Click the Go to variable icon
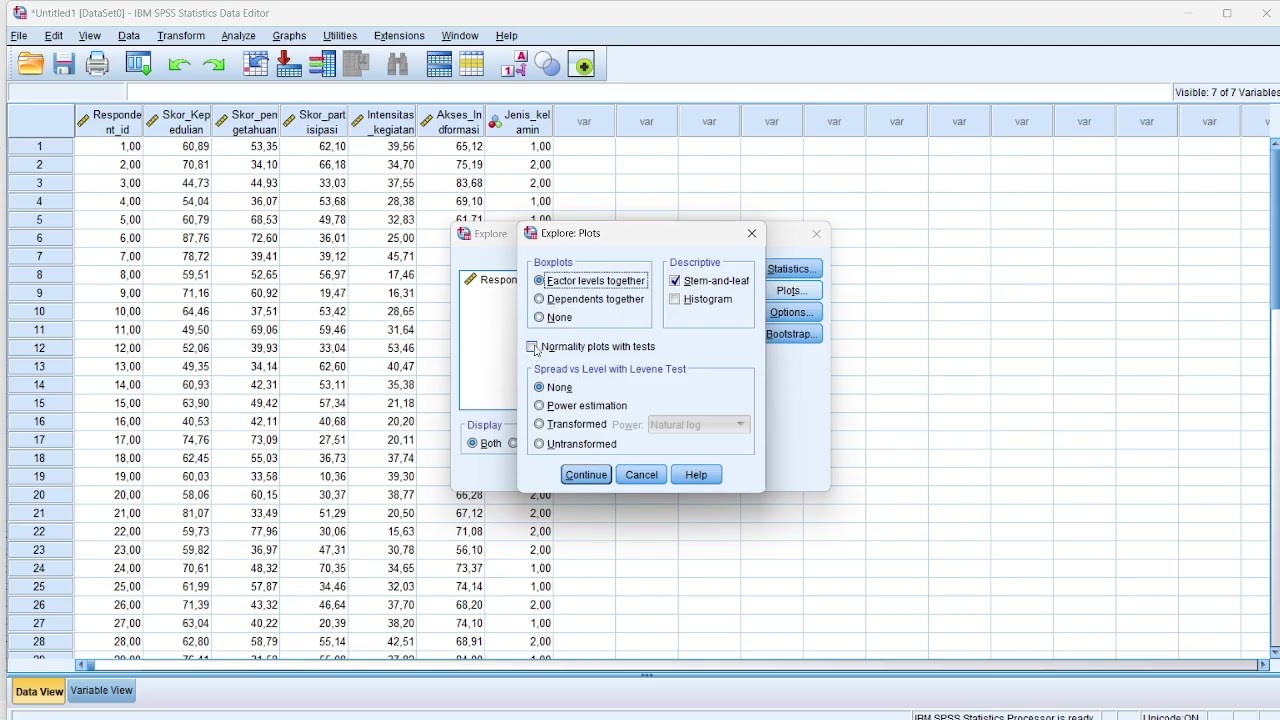The image size is (1280, 720). pyautogui.click(x=289, y=65)
